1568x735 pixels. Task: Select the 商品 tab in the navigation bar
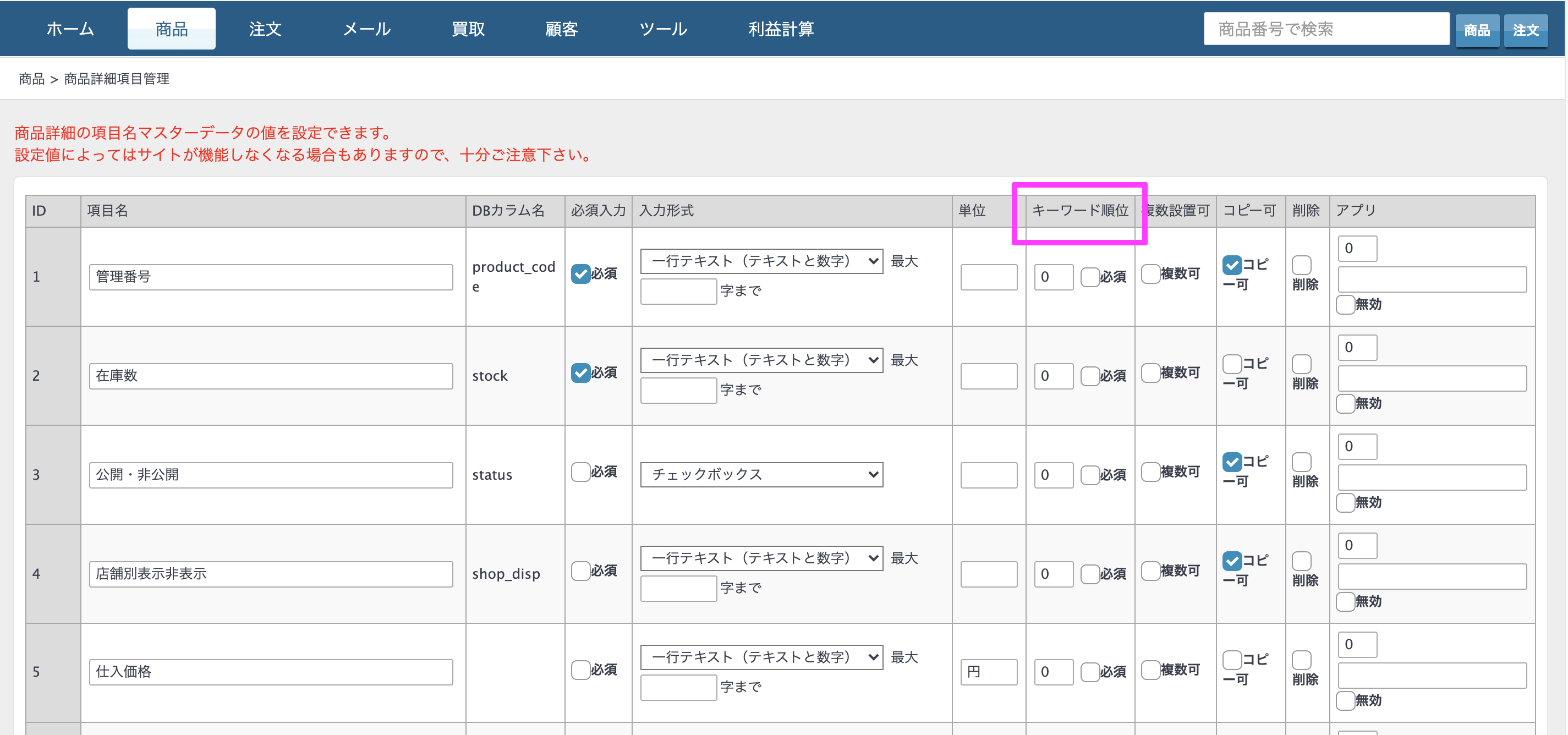pyautogui.click(x=171, y=29)
